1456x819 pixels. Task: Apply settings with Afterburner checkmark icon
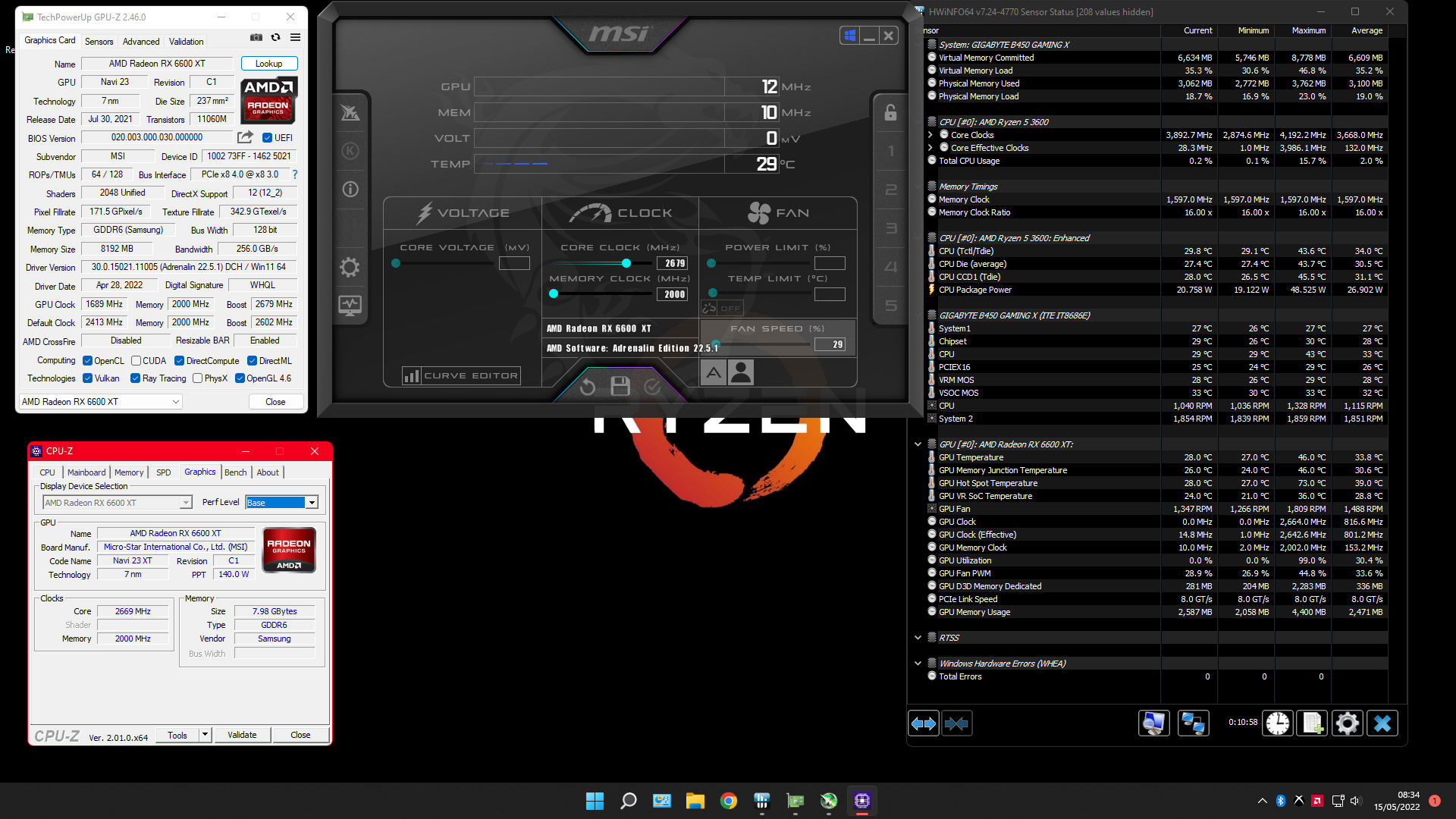coord(652,388)
